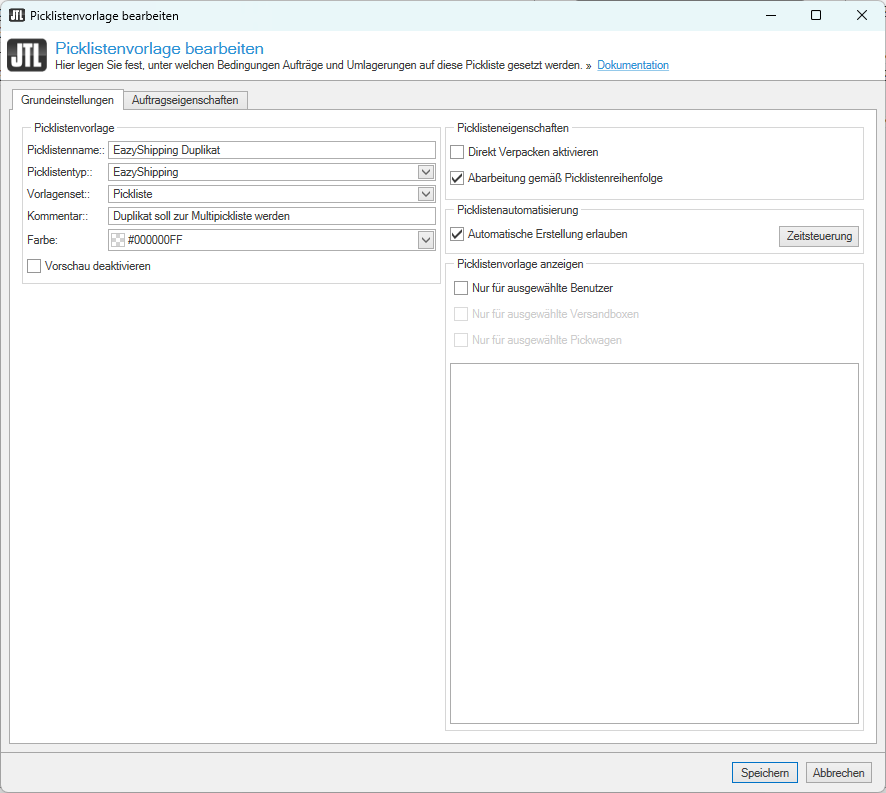Uncheck Automatische Erstellung erlauben
Viewport: 886px width, 793px height.
(457, 234)
